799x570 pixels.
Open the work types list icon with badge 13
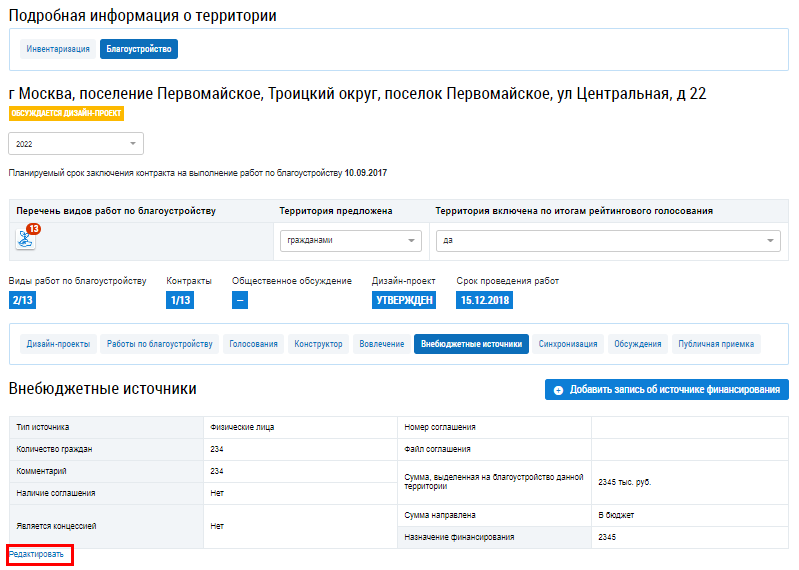point(25,240)
